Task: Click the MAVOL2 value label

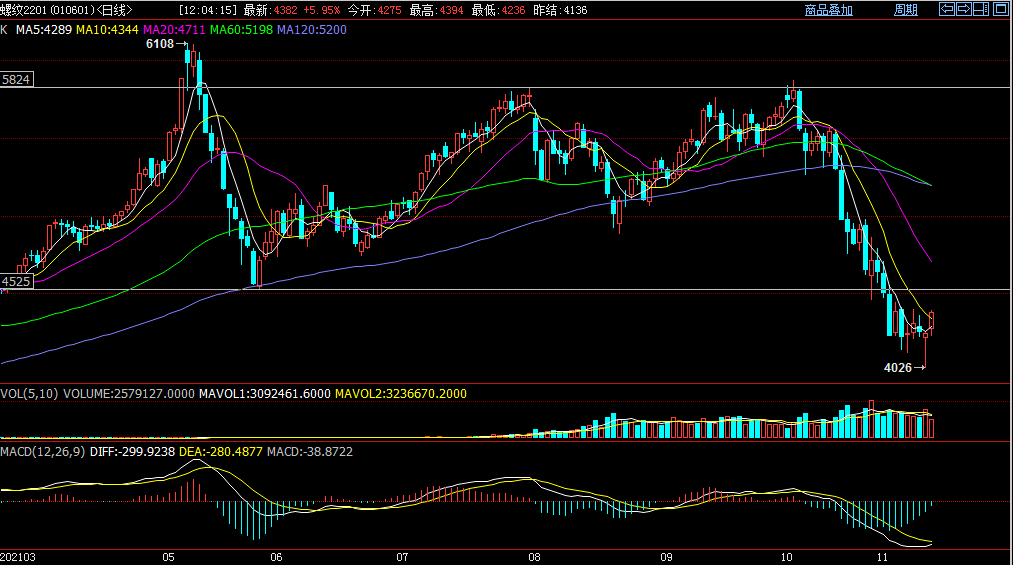Action: click(401, 394)
